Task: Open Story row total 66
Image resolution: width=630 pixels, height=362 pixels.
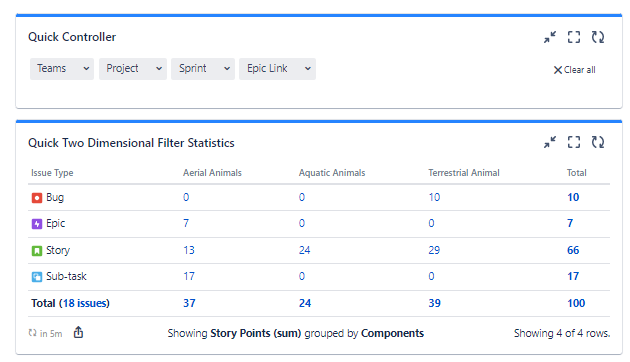Action: tap(573, 250)
